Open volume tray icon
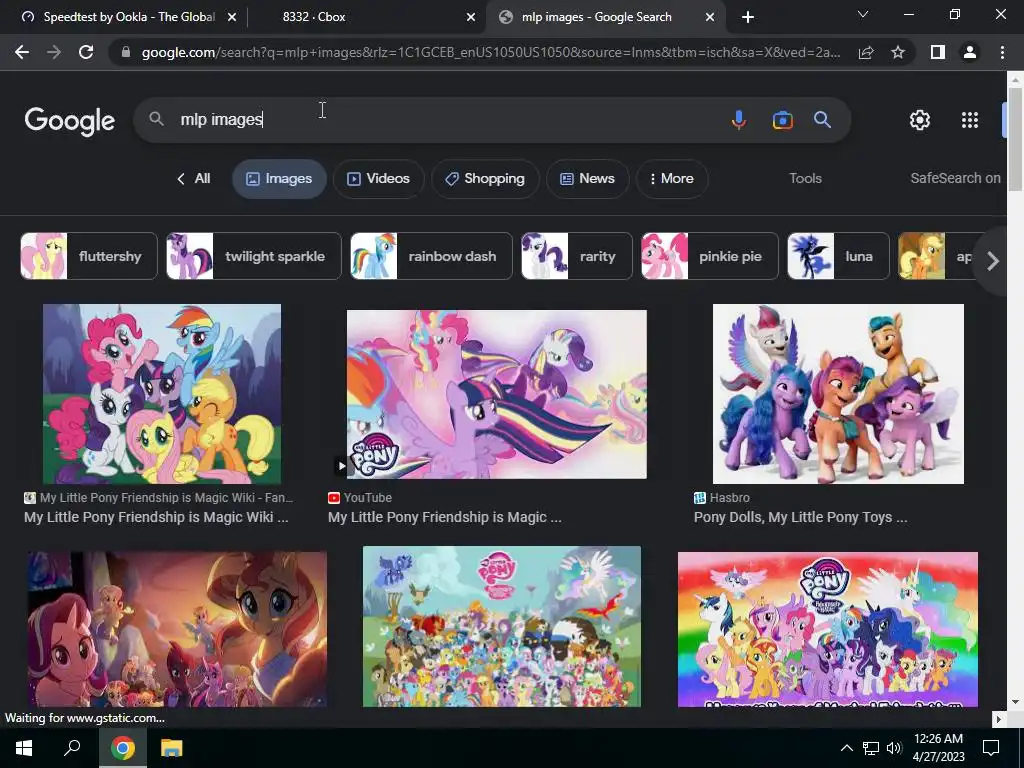Viewport: 1024px width, 768px height. click(894, 748)
